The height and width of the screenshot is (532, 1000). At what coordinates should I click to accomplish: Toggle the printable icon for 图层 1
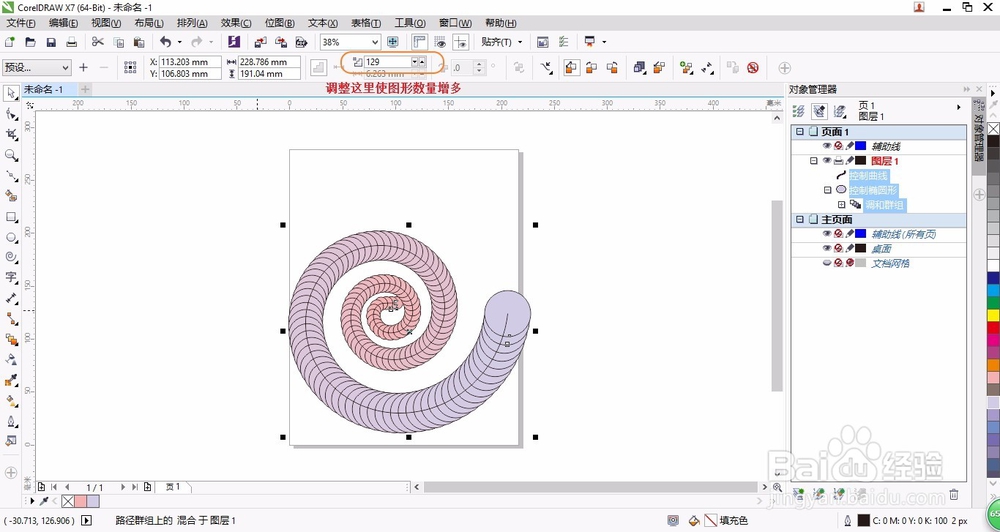(x=839, y=161)
